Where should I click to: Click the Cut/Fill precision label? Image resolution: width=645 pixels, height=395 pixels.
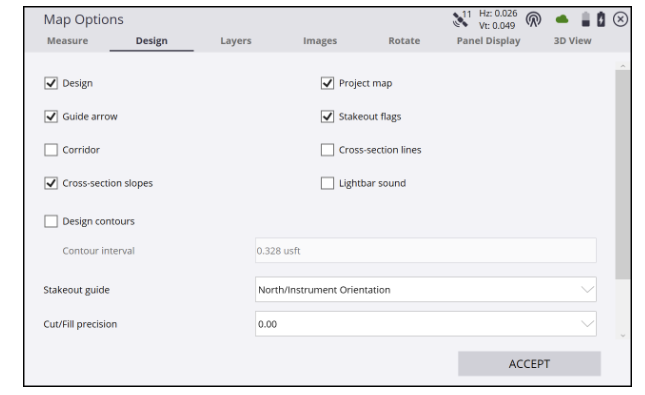coord(80,324)
